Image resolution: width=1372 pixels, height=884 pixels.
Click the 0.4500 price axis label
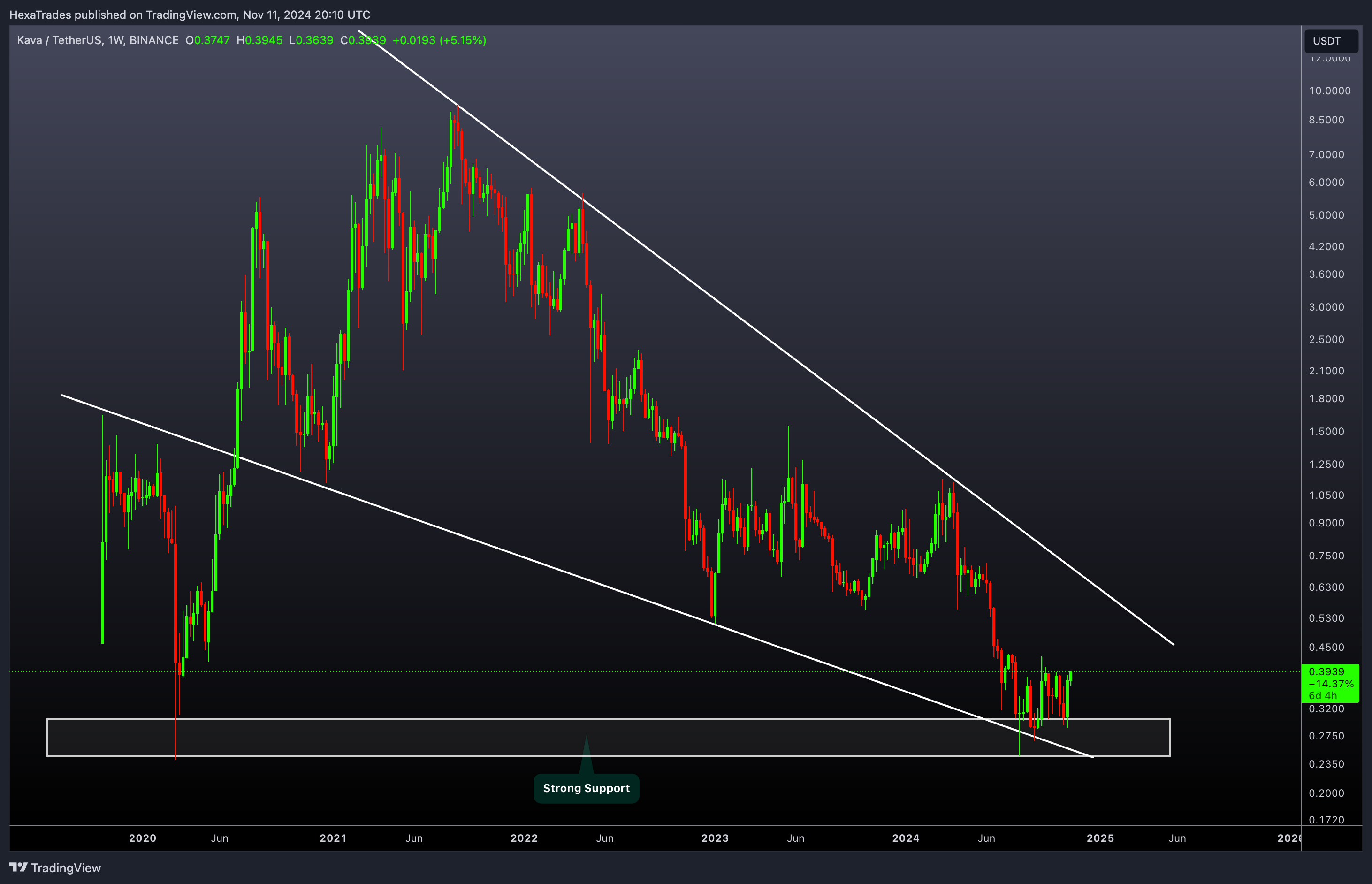(x=1326, y=647)
